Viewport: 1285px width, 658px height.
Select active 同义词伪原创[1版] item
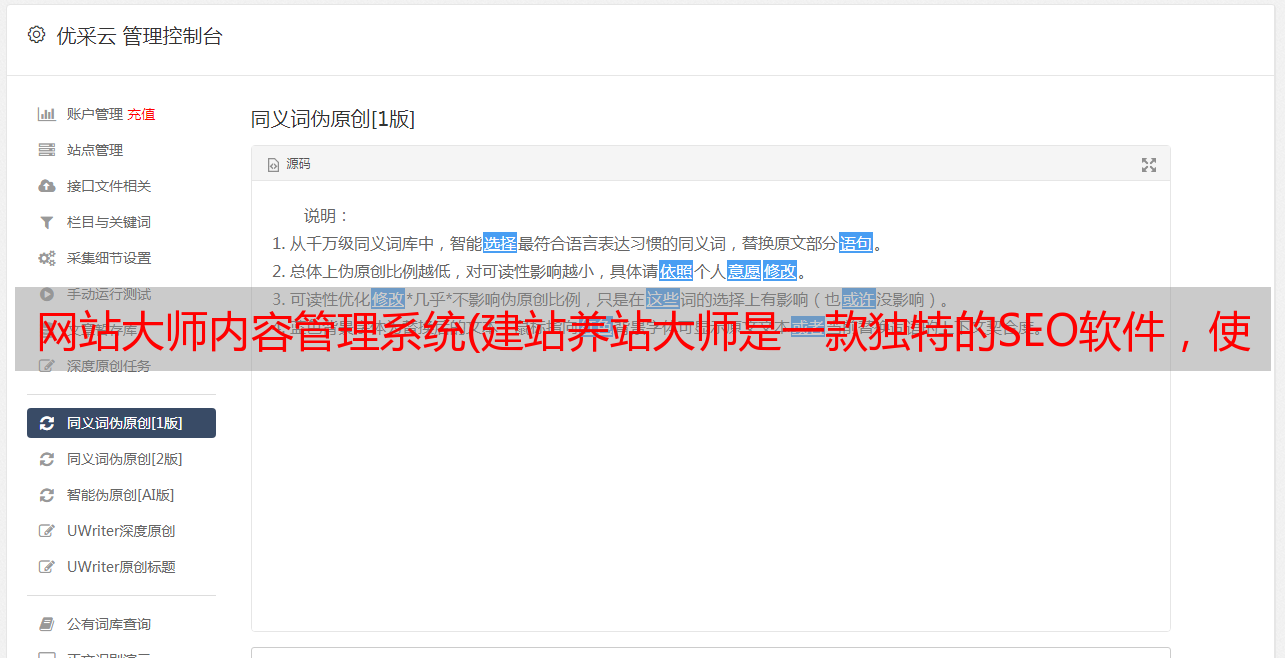[x=121, y=423]
